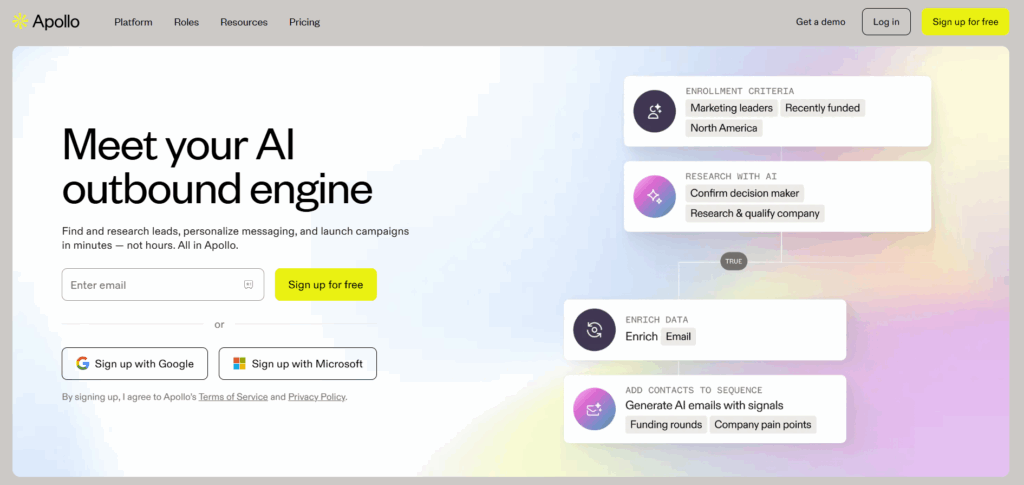Viewport: 1024px width, 485px height.
Task: Click the Research with AI sparkle icon
Action: point(654,196)
